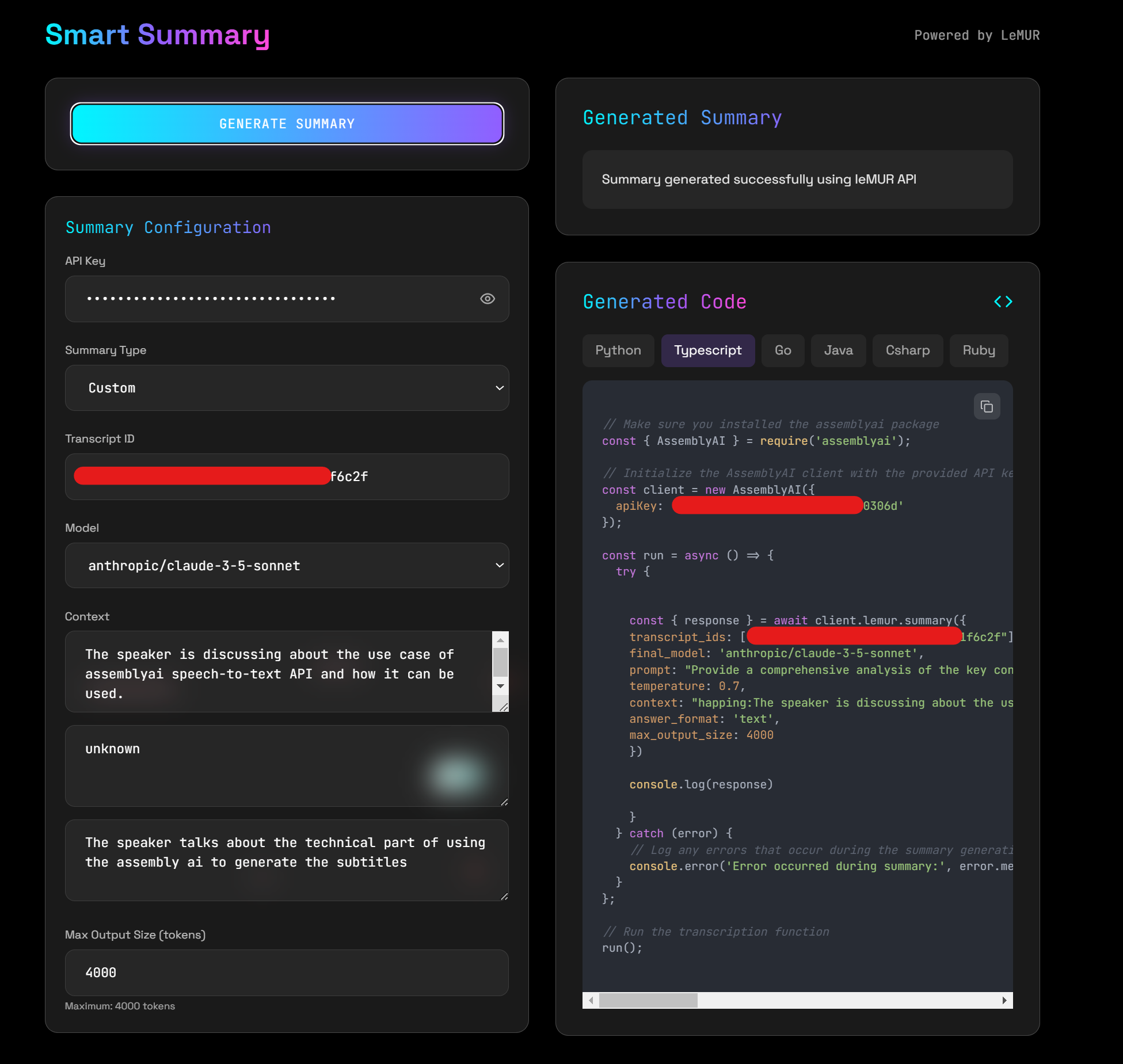This screenshot has height=1064, width=1123.
Task: Select the Go code tab
Action: point(782,350)
